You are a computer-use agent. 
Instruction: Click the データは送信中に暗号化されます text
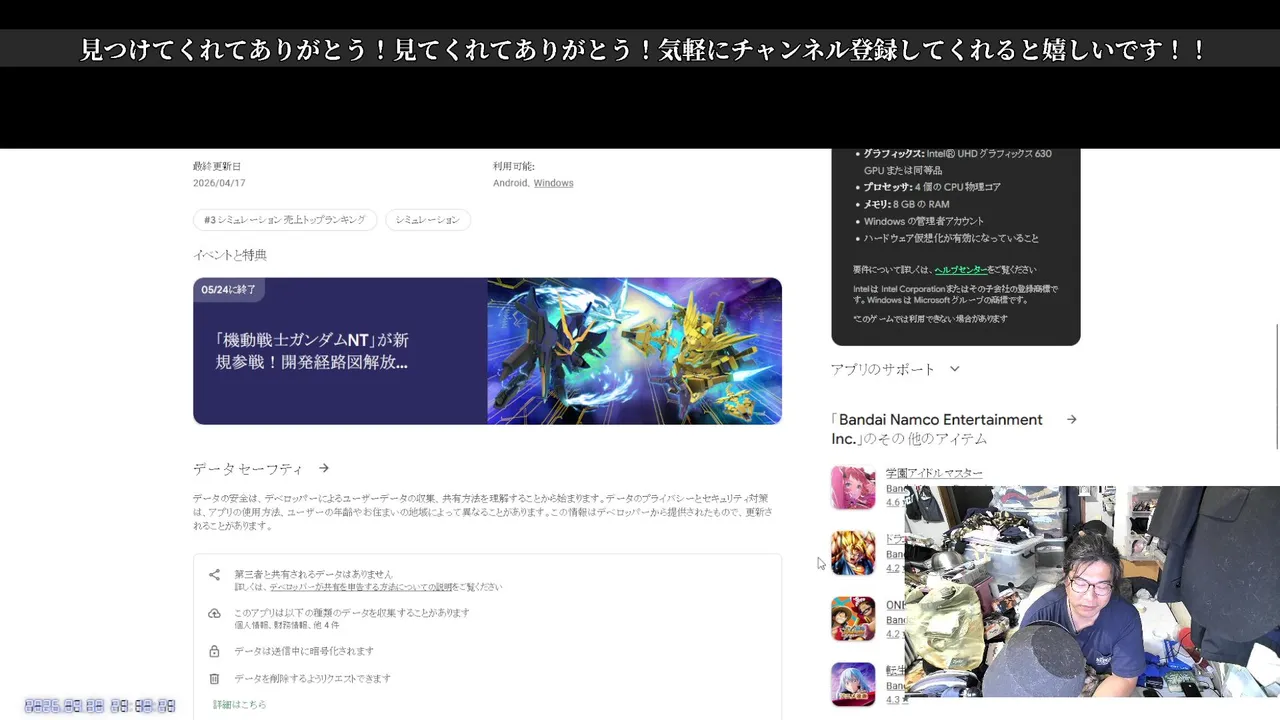304,651
